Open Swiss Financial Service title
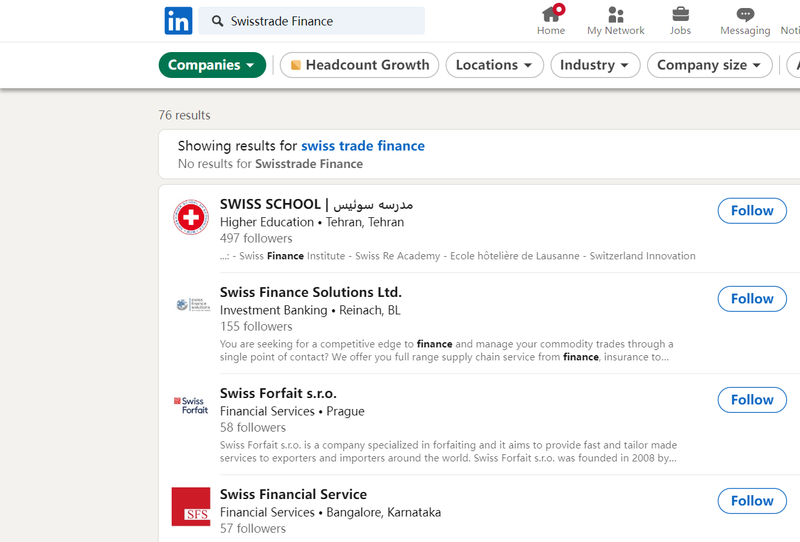 [293, 494]
